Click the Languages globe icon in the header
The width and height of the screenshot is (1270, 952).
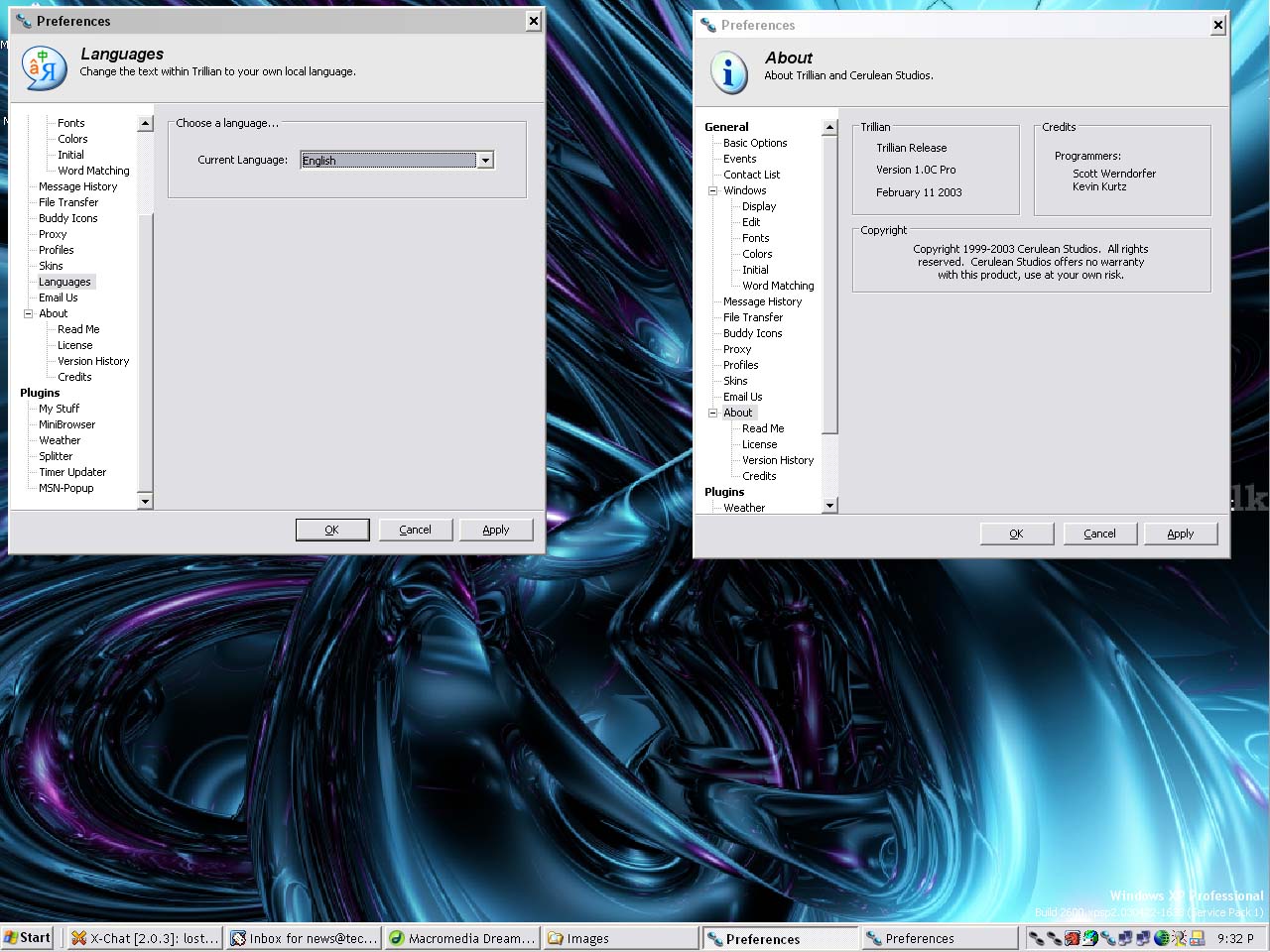(43, 67)
